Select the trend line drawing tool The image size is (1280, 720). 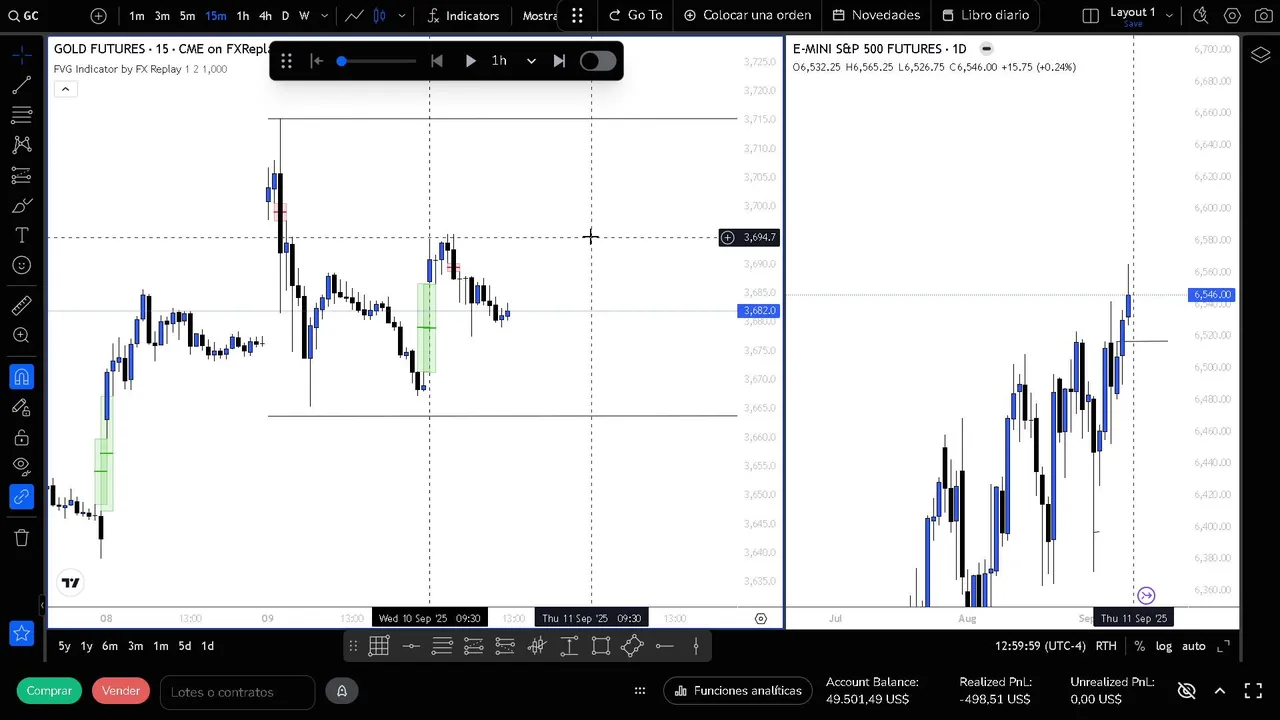[21, 86]
